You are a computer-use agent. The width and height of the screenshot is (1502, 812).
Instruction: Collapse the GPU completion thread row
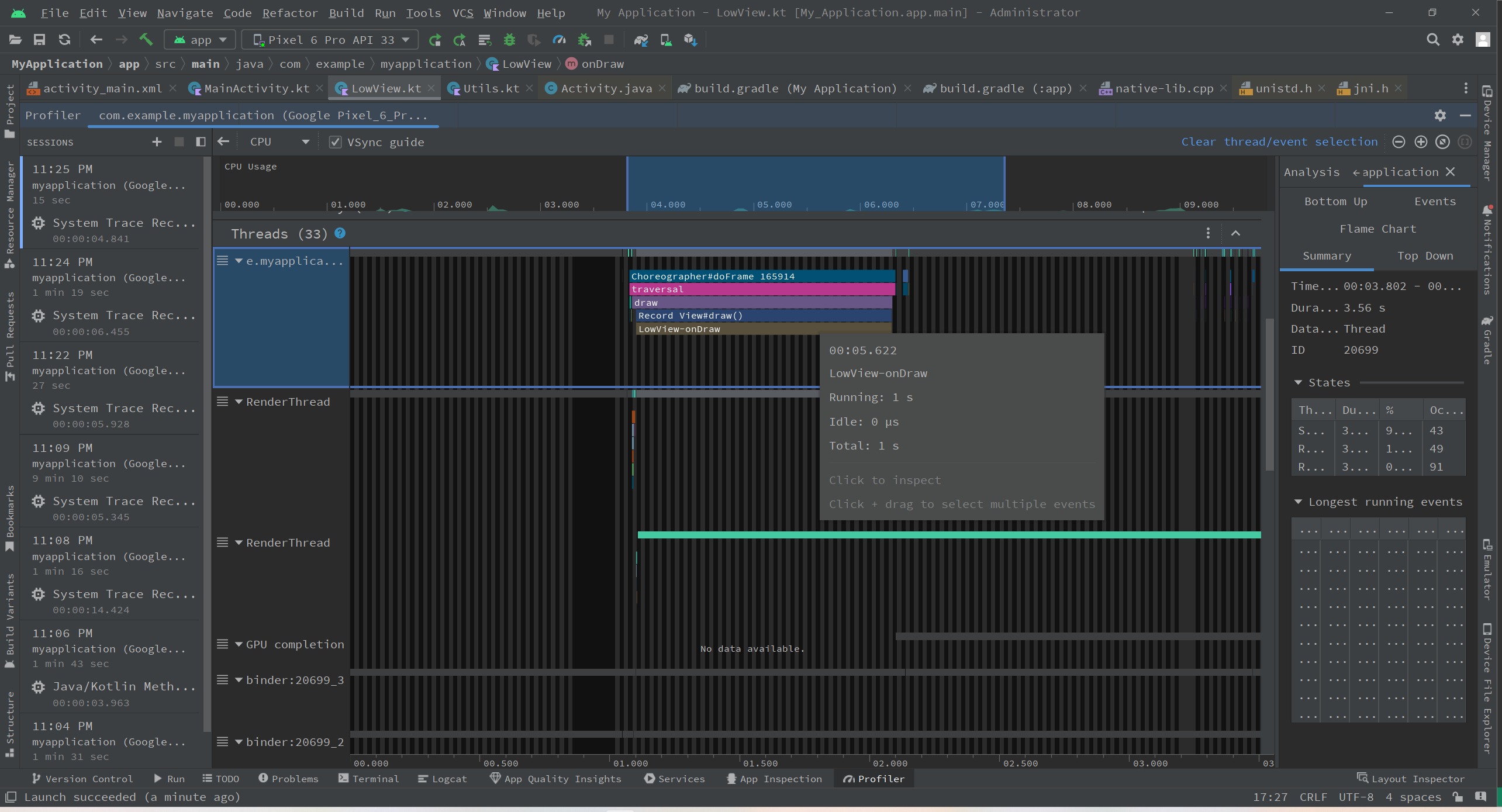[239, 644]
